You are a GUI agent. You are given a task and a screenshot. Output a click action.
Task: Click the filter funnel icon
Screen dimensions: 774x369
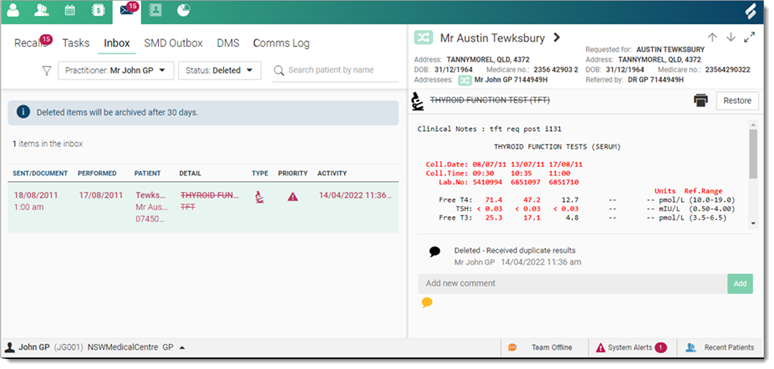(46, 71)
